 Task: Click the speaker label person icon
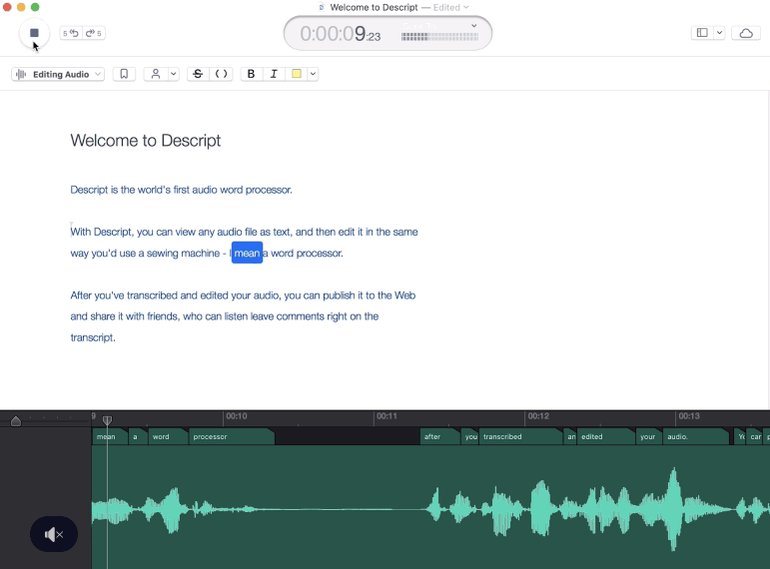(156, 74)
